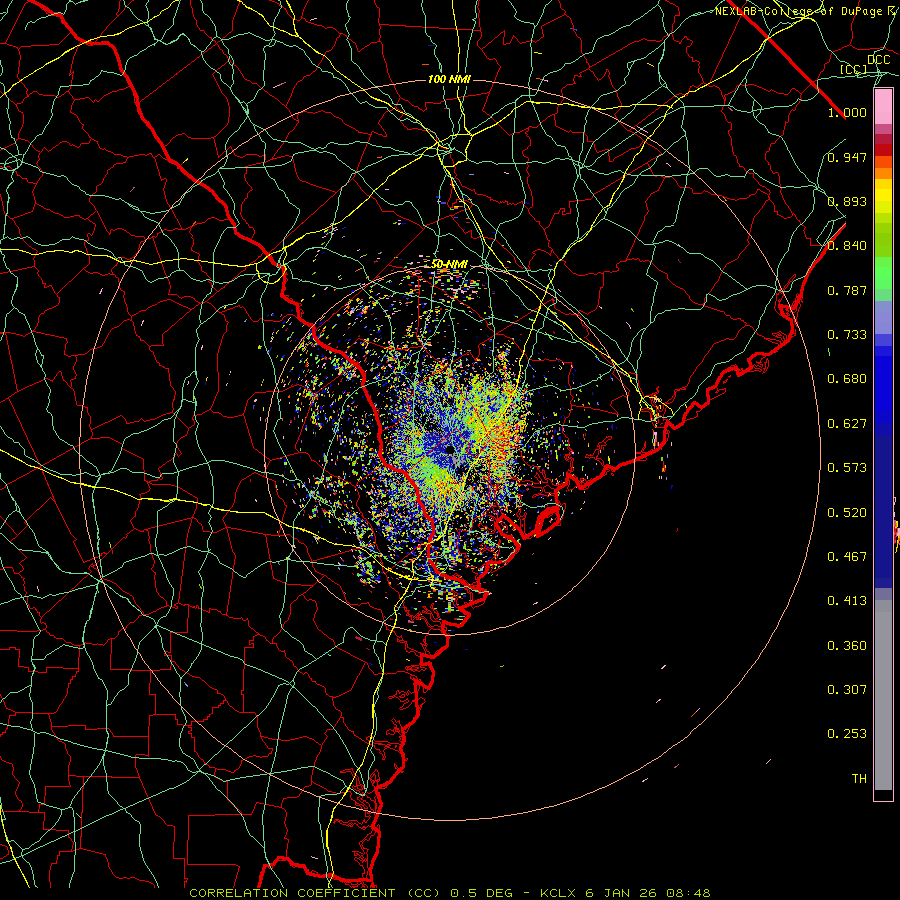The image size is (900, 900).
Task: Click the 6 JAN 26 date text
Action: 621,893
